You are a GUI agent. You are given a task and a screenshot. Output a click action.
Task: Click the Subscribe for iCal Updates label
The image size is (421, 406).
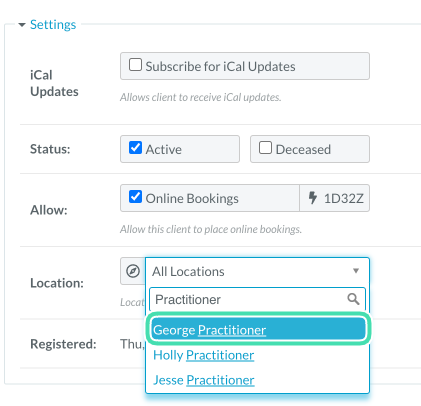click(x=220, y=66)
